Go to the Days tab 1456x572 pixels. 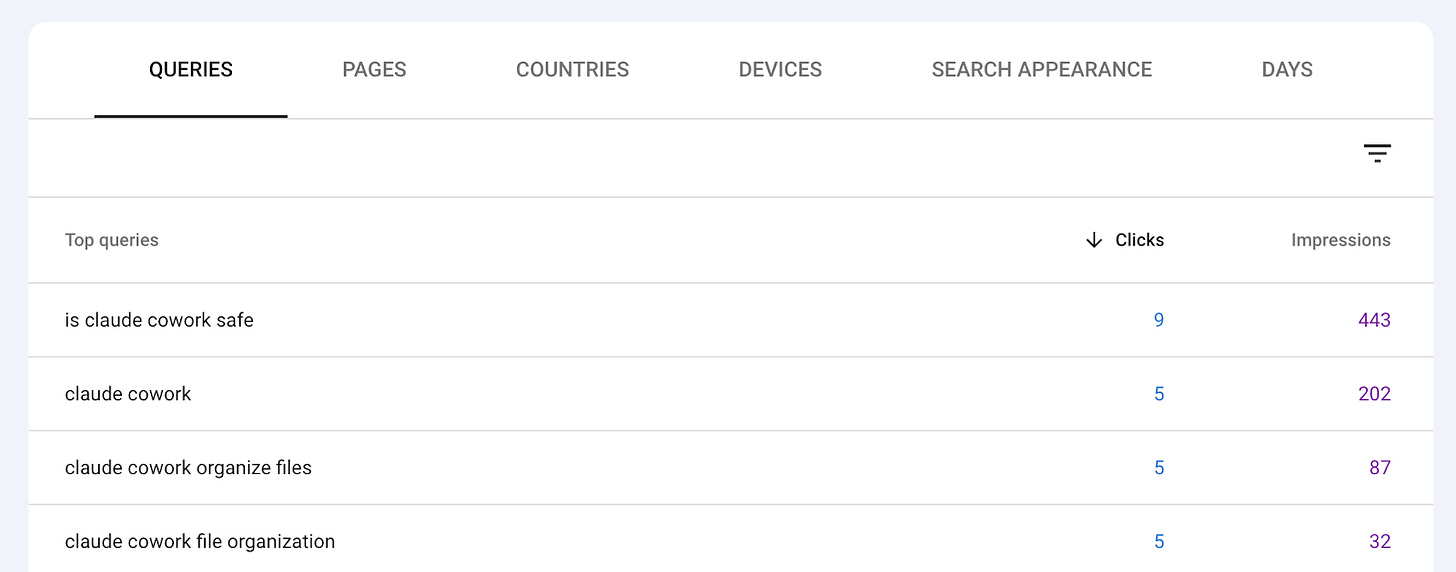pos(1287,70)
